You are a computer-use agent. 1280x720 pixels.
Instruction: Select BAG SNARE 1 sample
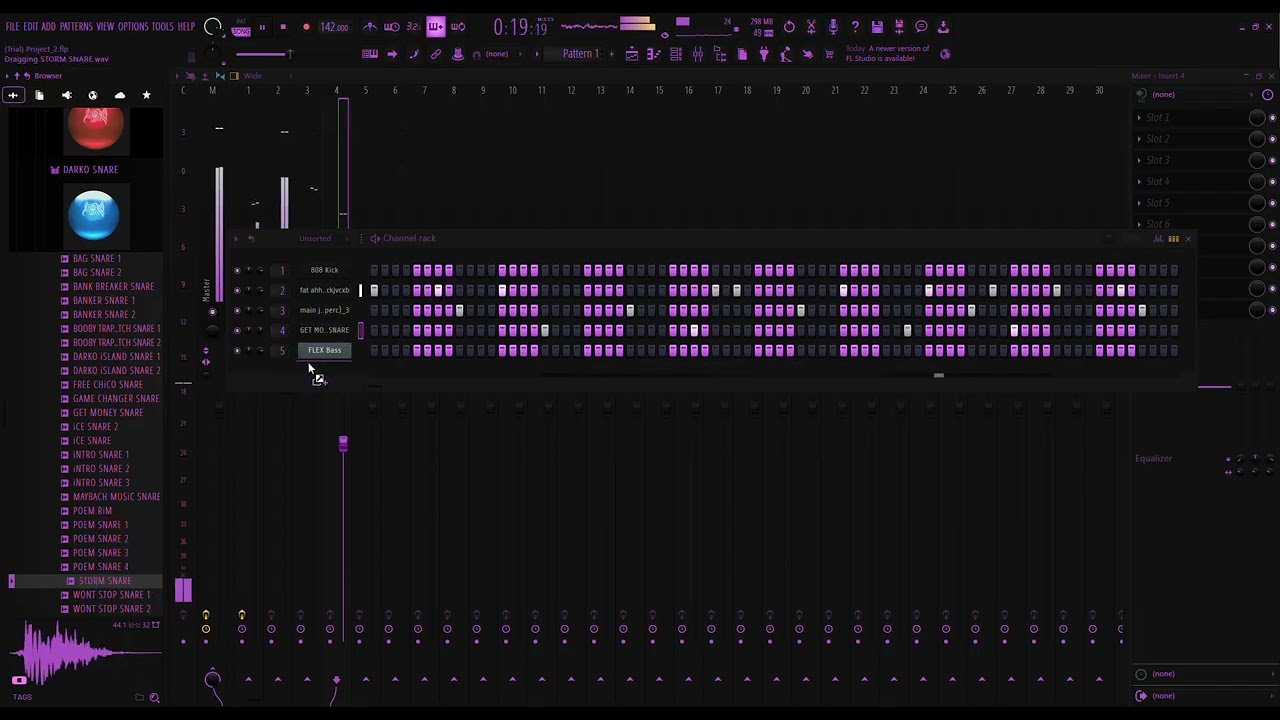tap(97, 258)
